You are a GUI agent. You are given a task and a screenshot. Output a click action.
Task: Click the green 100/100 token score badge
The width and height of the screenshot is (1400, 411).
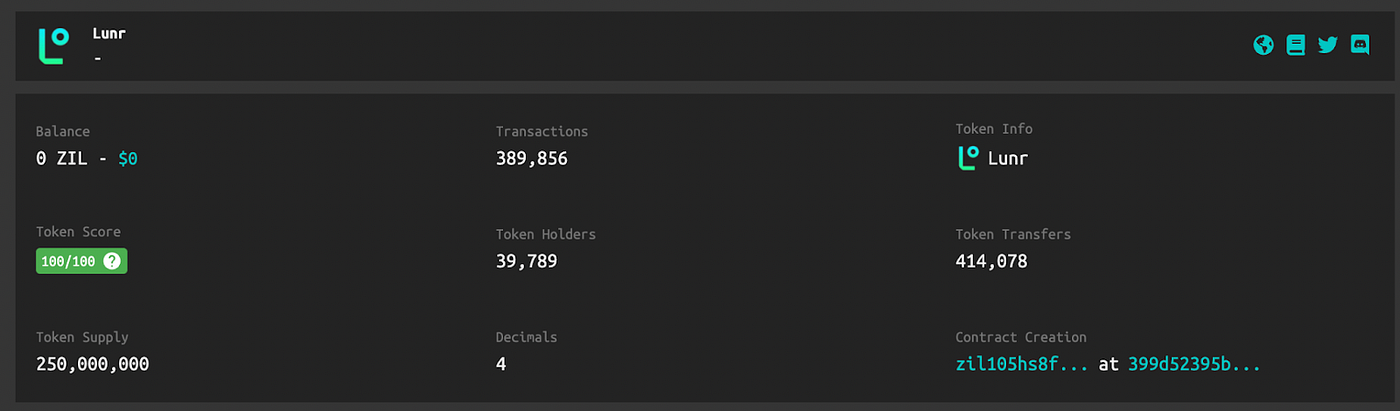82,261
